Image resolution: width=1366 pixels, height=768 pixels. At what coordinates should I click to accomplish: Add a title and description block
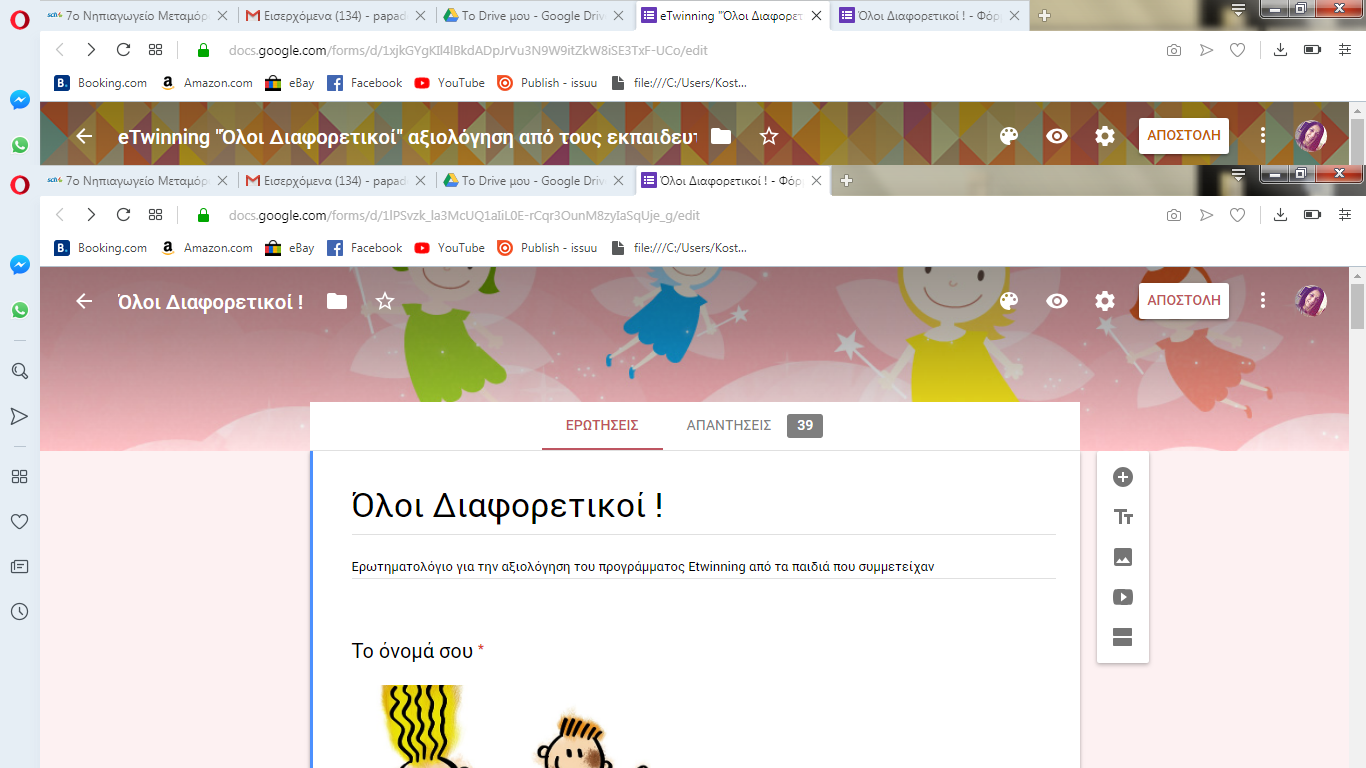(1122, 517)
